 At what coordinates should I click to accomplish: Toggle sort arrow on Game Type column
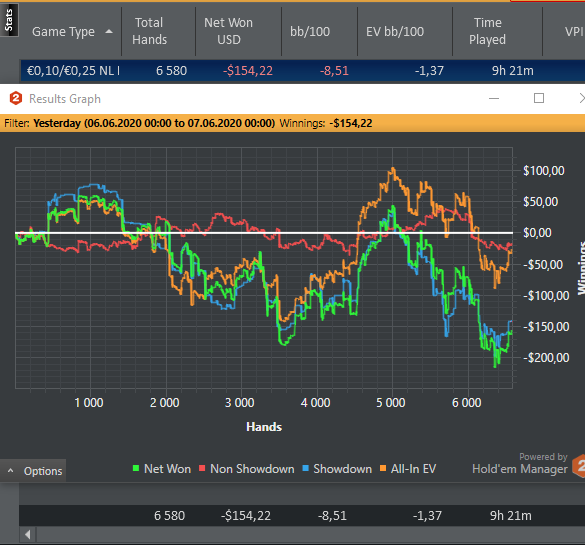click(x=109, y=32)
